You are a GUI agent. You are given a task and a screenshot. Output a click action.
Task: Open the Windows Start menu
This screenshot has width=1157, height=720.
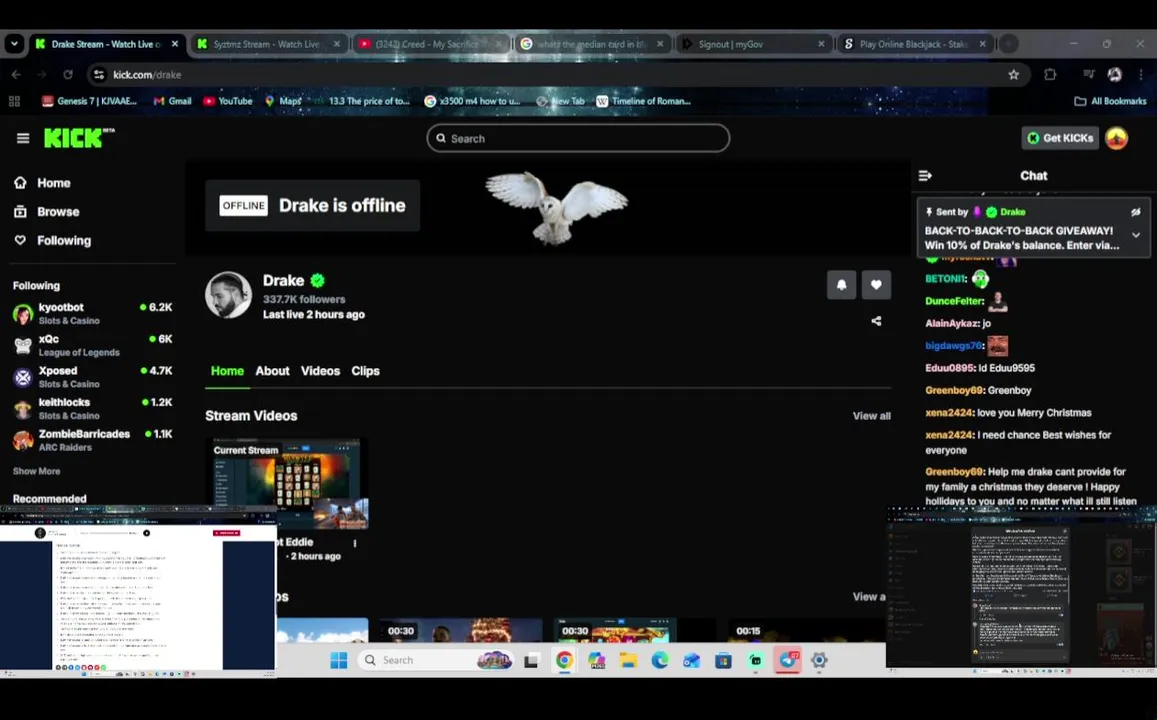coord(339,660)
